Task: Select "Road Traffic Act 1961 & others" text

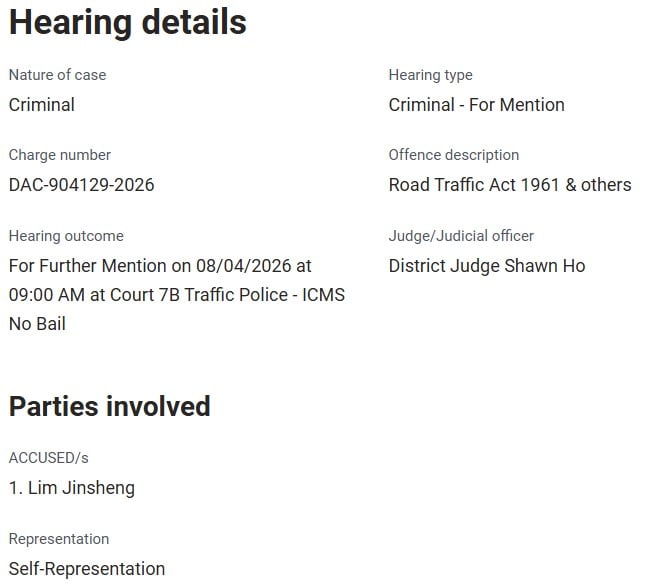Action: point(510,185)
